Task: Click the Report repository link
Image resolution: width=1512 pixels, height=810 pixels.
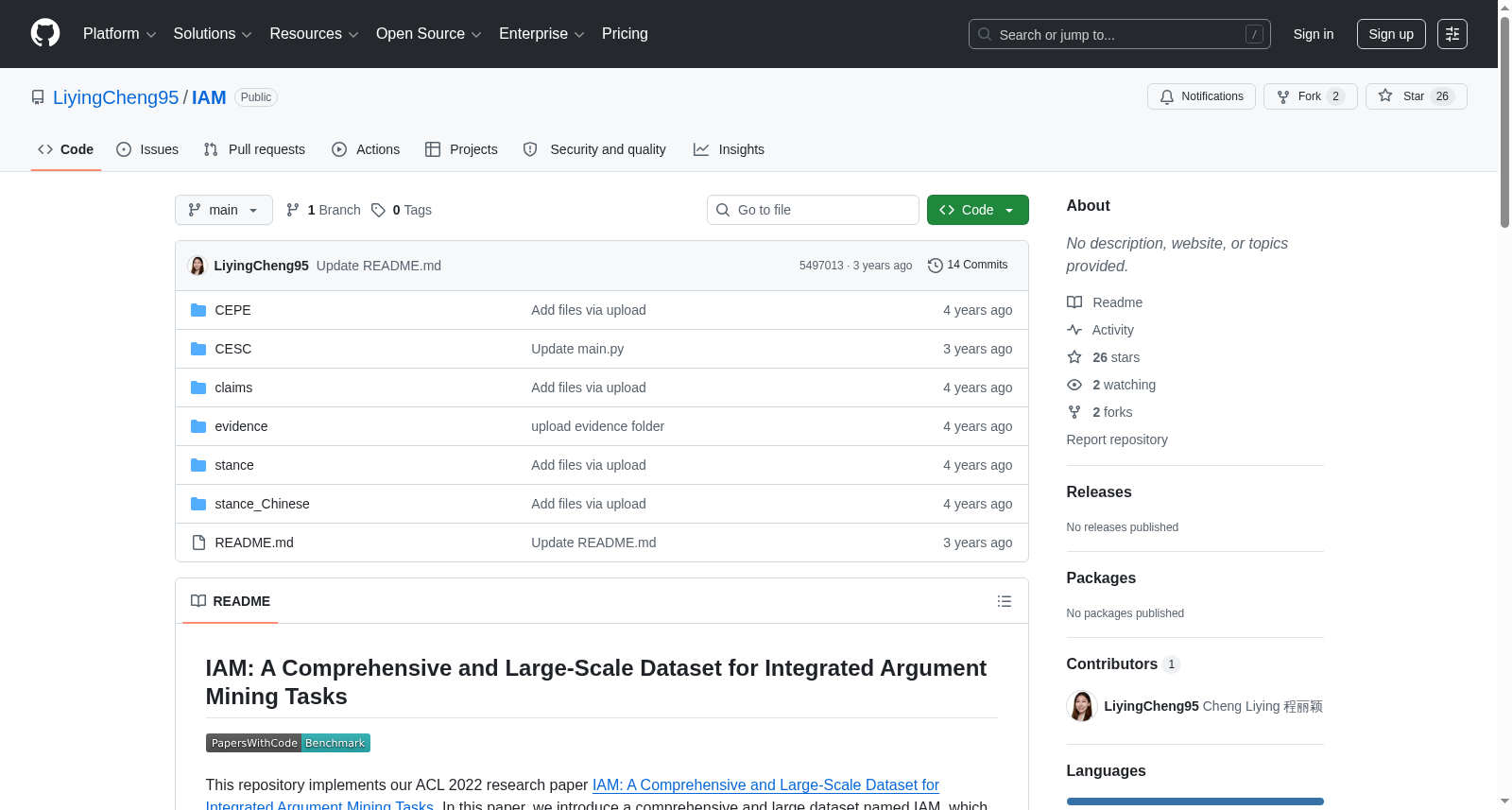Action: point(1117,439)
